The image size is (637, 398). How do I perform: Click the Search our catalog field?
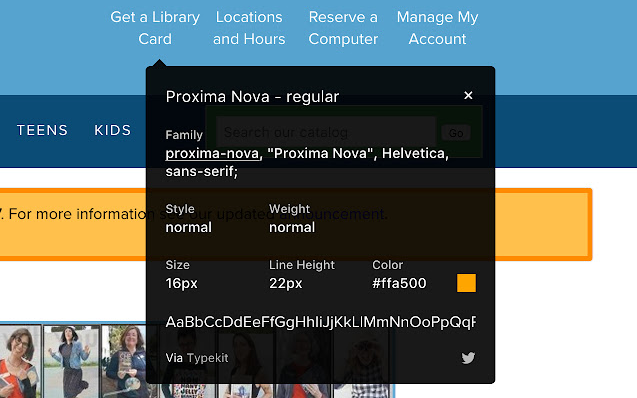pyautogui.click(x=326, y=132)
